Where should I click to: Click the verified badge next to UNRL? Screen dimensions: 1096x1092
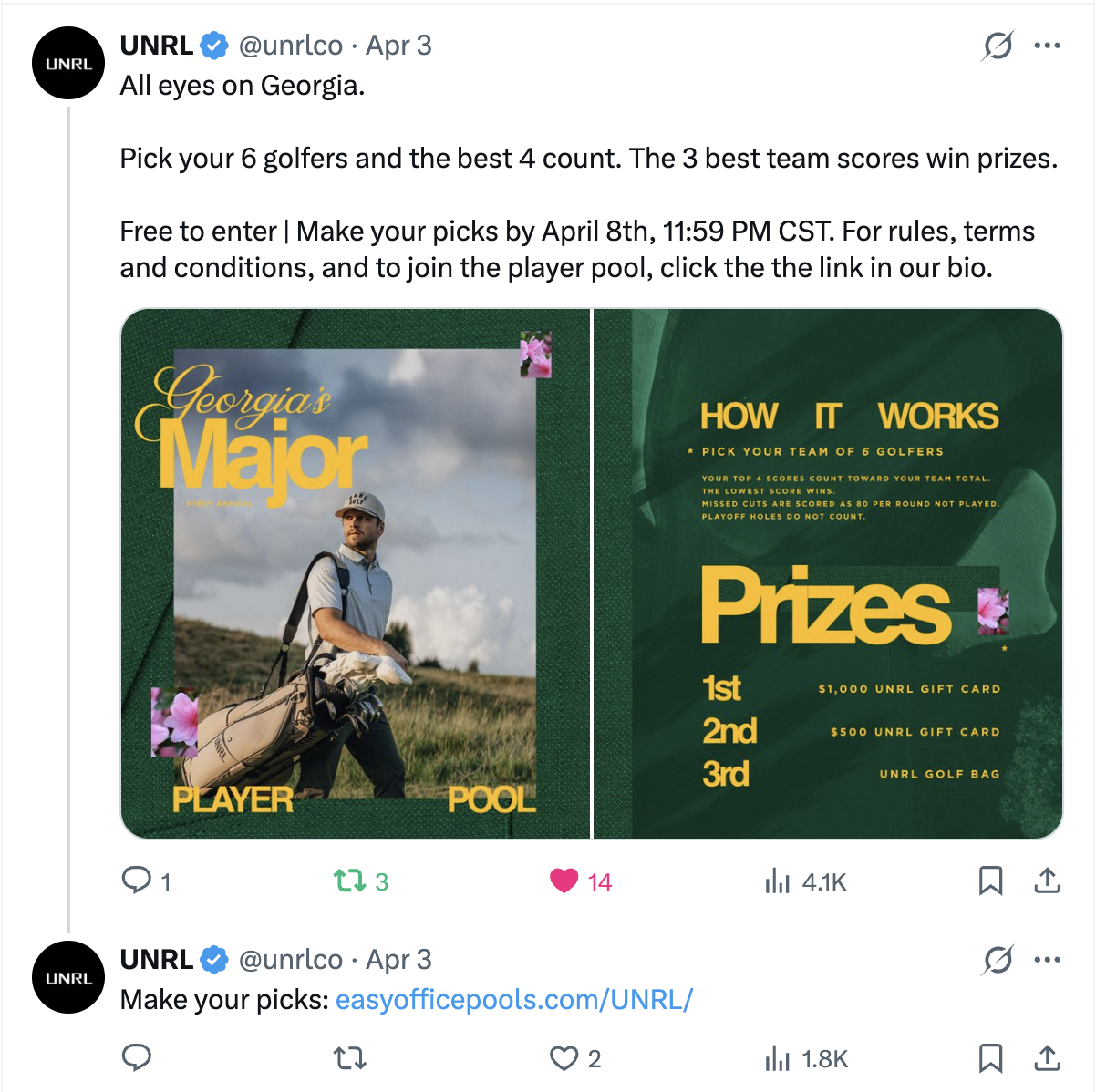(212, 45)
